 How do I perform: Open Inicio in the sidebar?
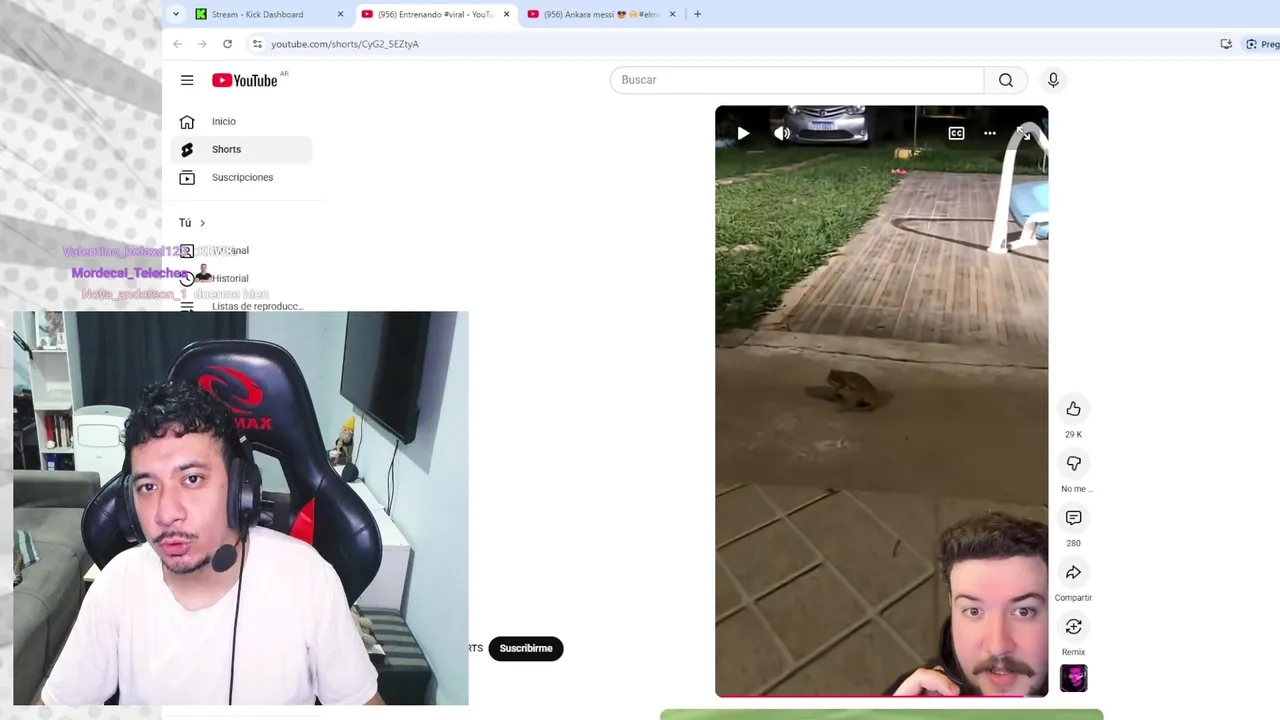point(242,121)
